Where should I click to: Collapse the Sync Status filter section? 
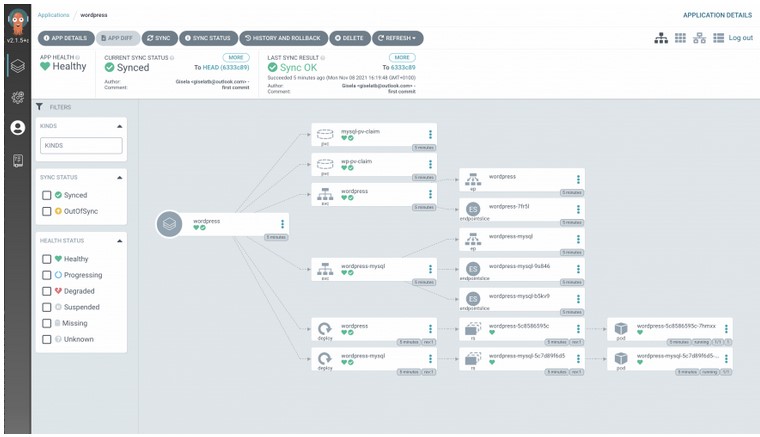[119, 178]
